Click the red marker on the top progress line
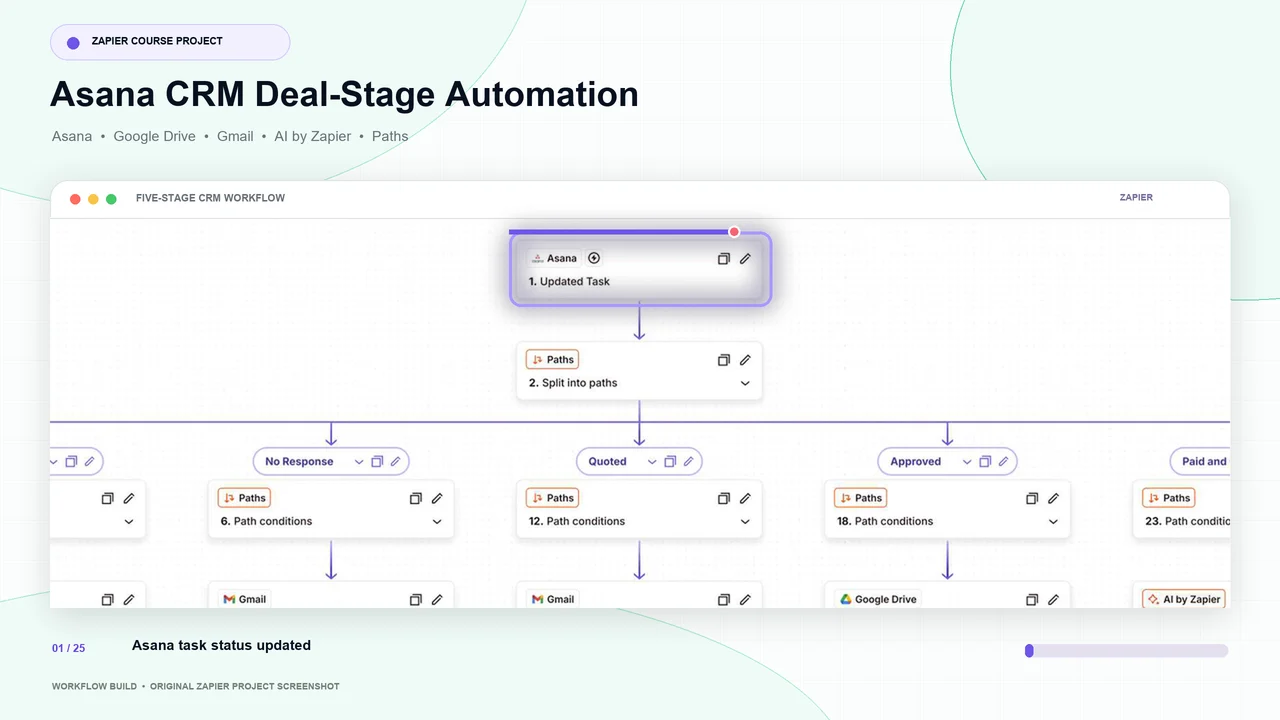The width and height of the screenshot is (1280, 720). click(x=734, y=232)
